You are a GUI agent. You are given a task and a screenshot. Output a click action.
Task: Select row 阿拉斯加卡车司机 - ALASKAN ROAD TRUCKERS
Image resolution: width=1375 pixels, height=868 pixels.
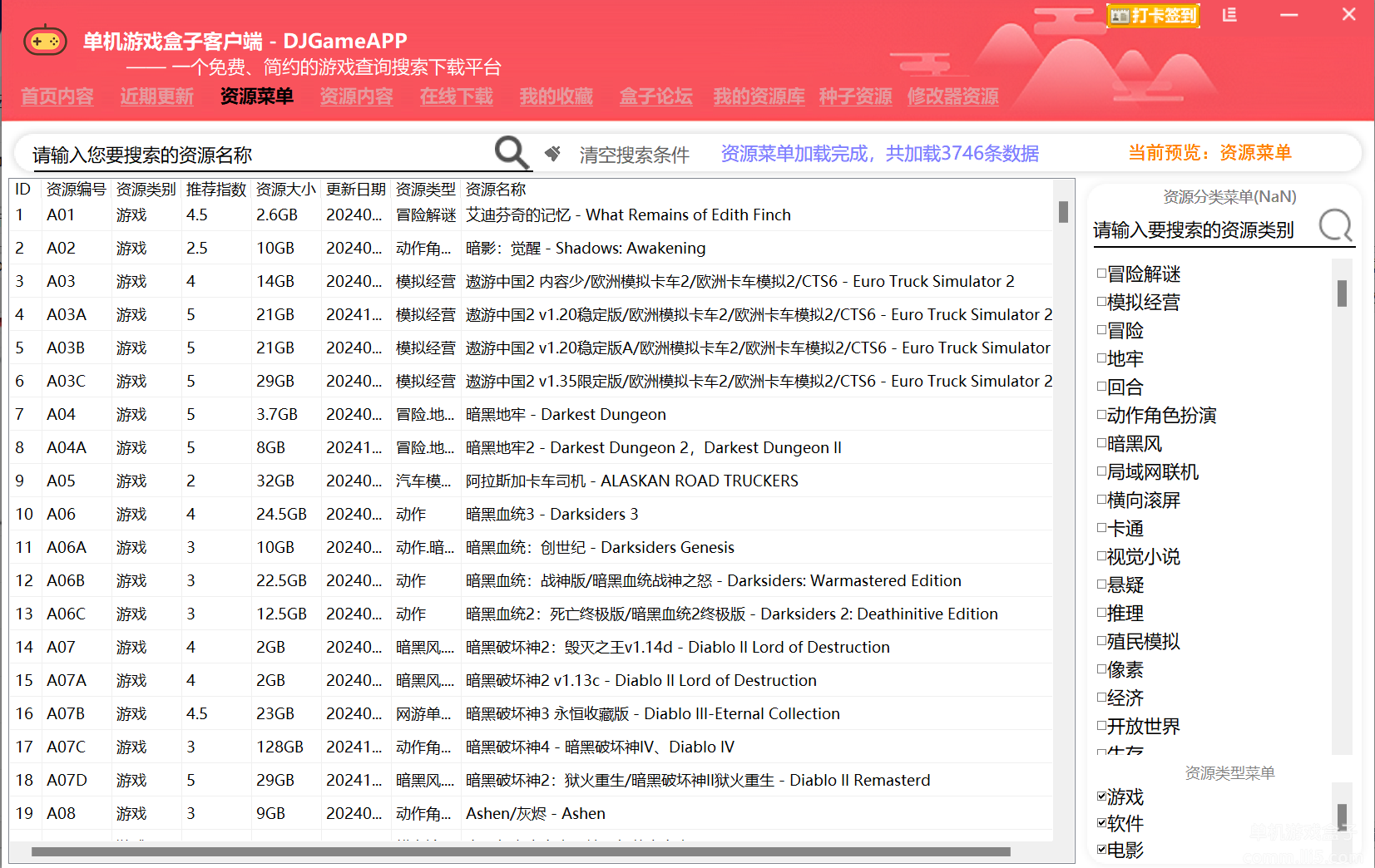pos(532,481)
